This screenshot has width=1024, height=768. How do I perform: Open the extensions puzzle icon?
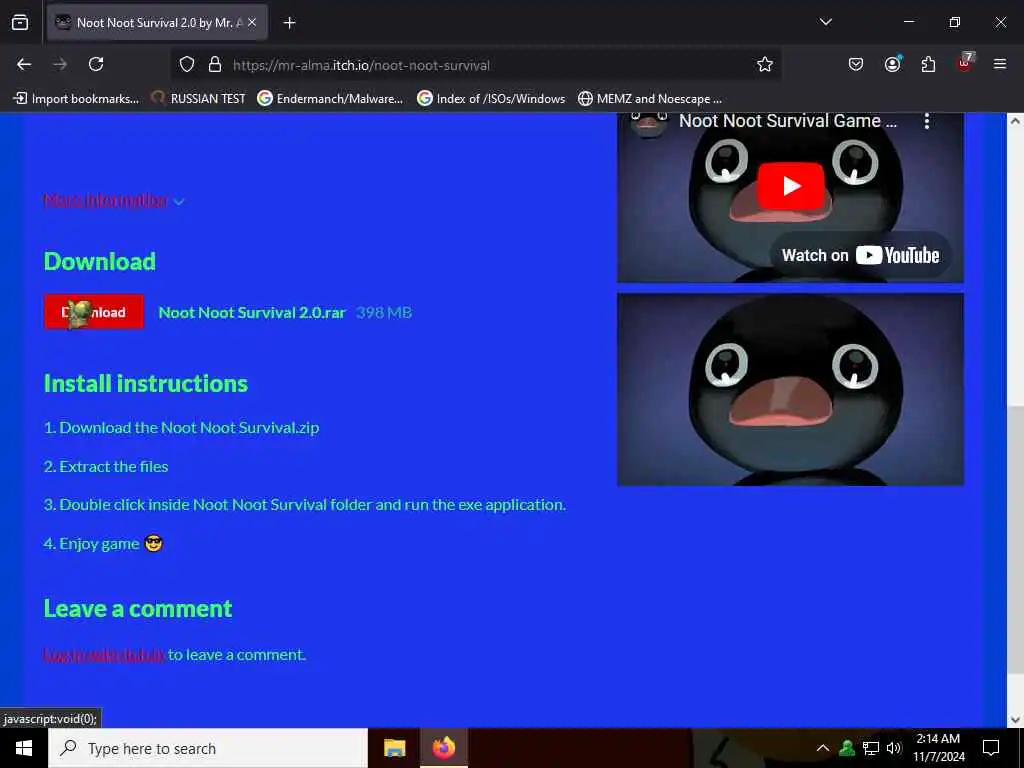[928, 64]
